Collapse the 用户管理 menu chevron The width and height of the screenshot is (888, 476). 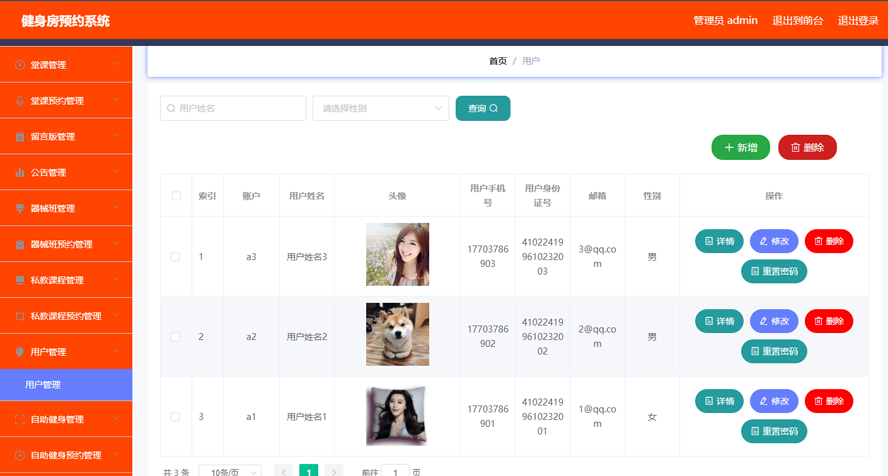(116, 351)
